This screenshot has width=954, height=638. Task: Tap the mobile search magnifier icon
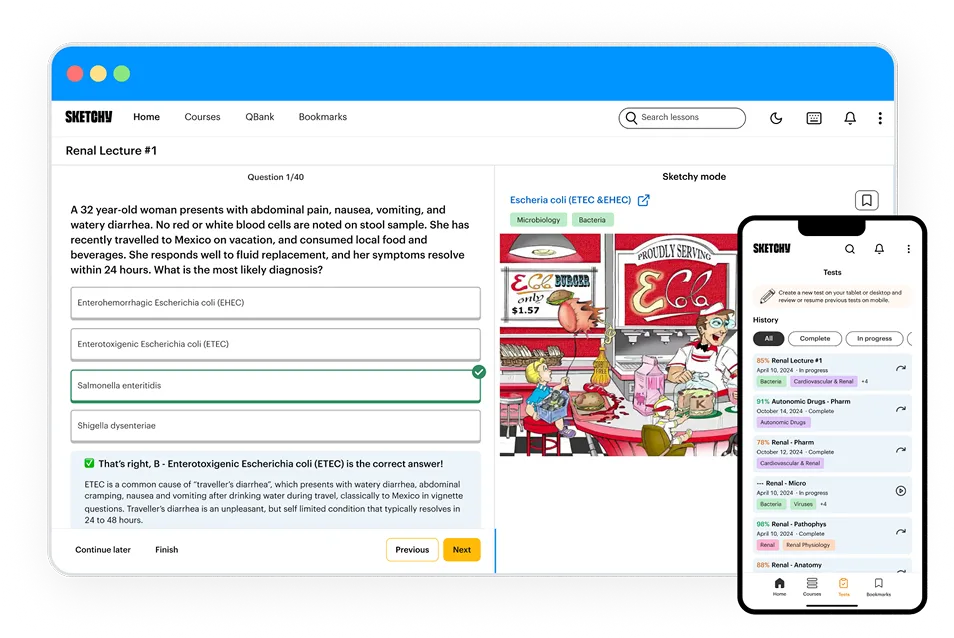coord(849,249)
